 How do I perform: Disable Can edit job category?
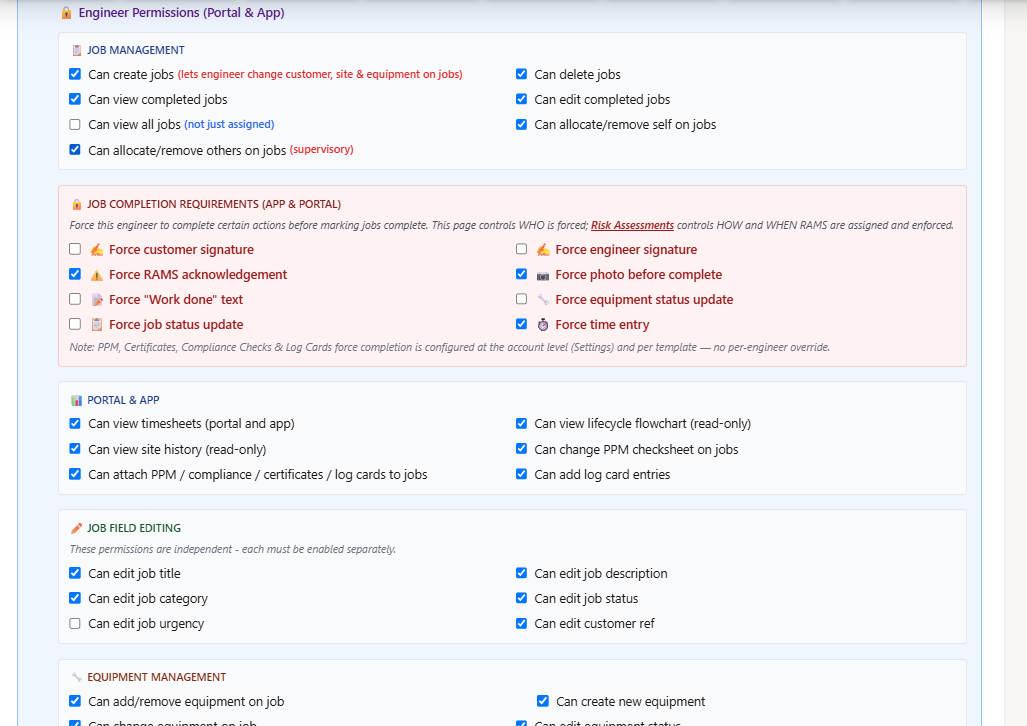click(75, 598)
